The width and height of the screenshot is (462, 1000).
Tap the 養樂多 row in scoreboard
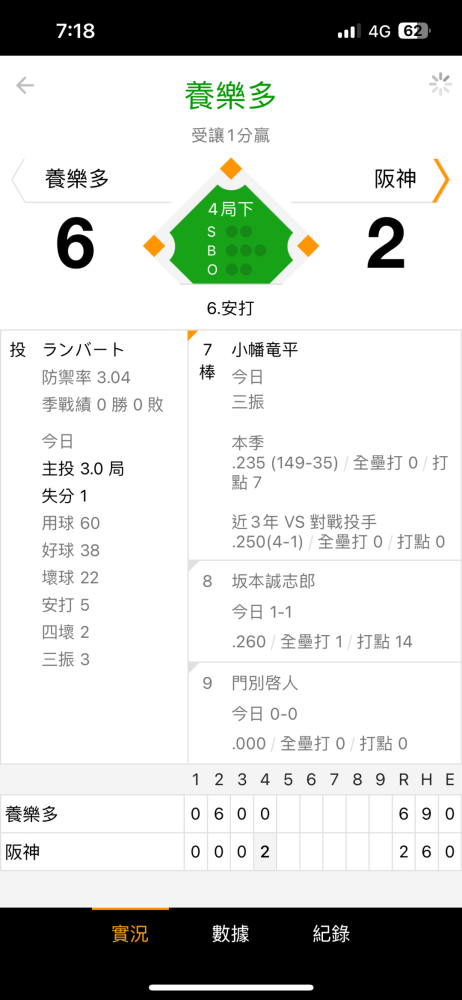click(230, 814)
